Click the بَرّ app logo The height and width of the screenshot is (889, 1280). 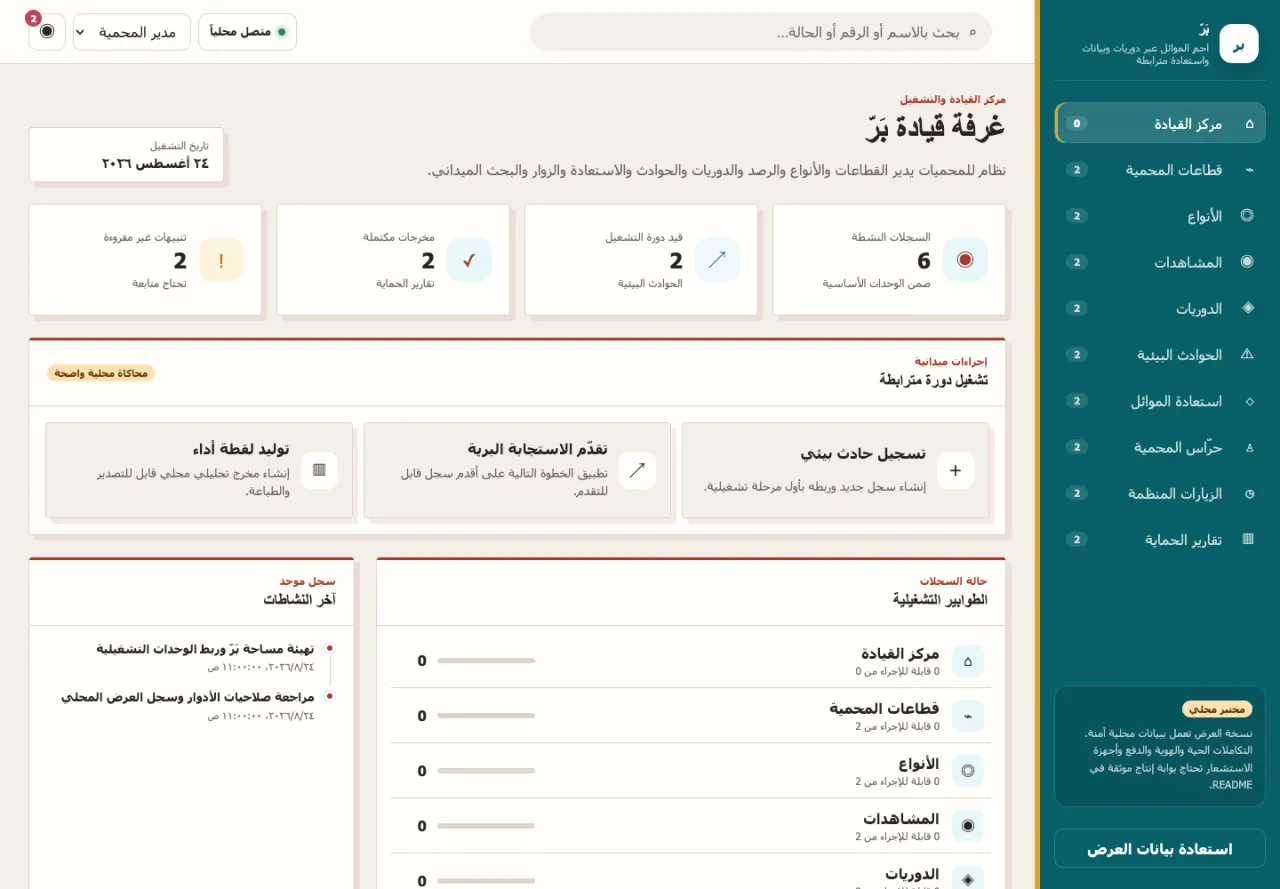[x=1239, y=44]
